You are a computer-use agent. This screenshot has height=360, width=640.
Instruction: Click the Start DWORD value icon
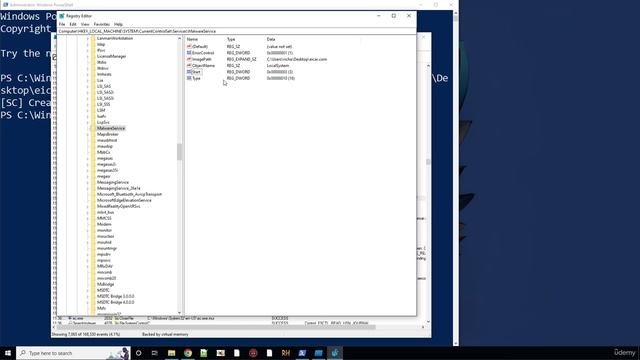(189, 72)
